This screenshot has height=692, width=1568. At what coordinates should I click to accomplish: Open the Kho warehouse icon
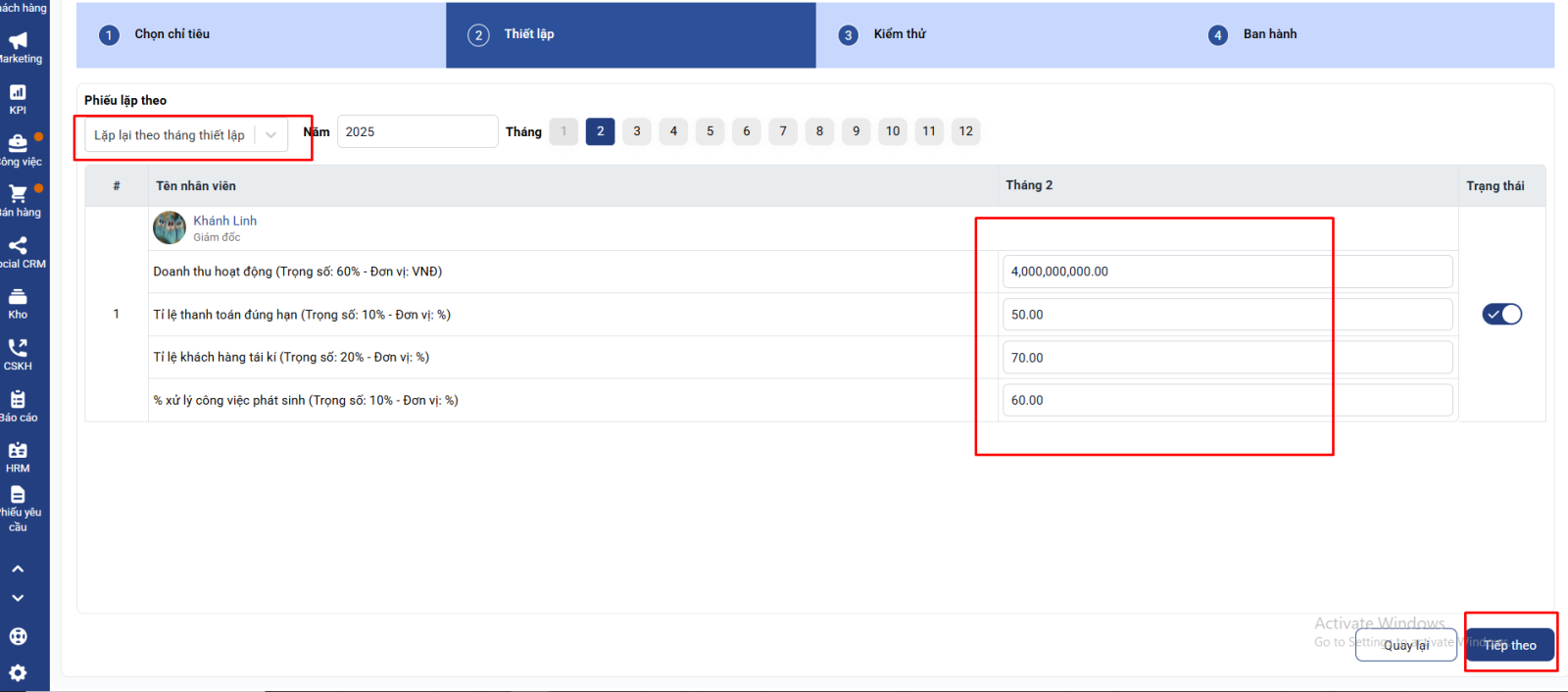click(x=18, y=297)
